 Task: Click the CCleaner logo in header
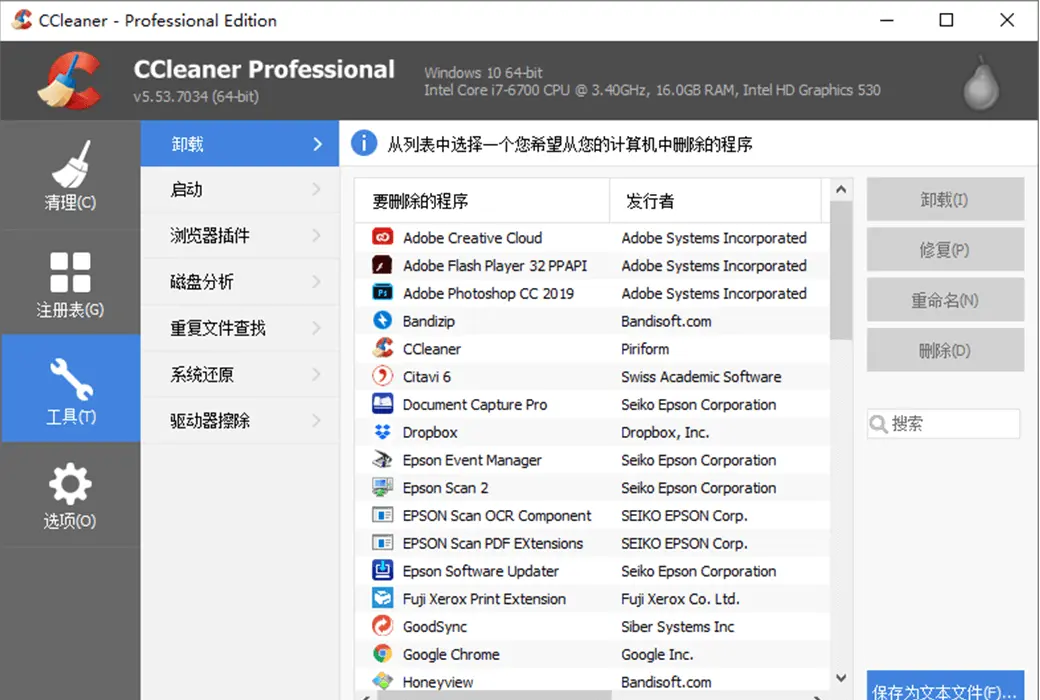pyautogui.click(x=70, y=81)
